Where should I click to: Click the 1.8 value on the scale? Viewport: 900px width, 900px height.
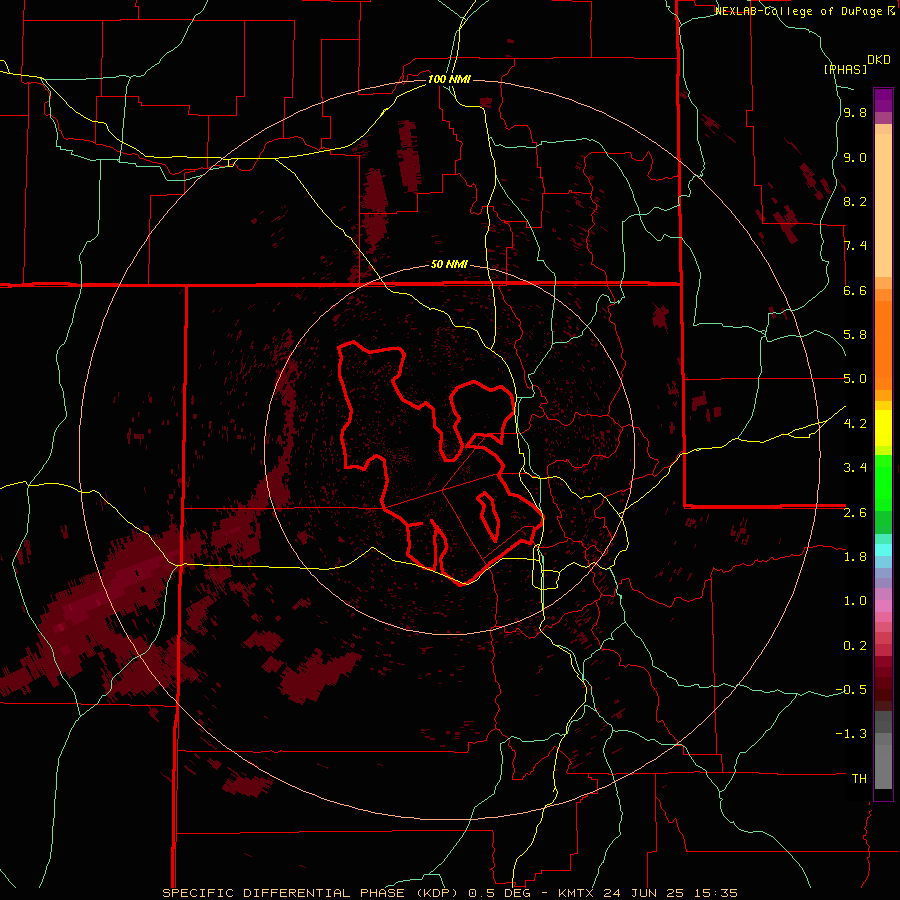pyautogui.click(x=855, y=557)
